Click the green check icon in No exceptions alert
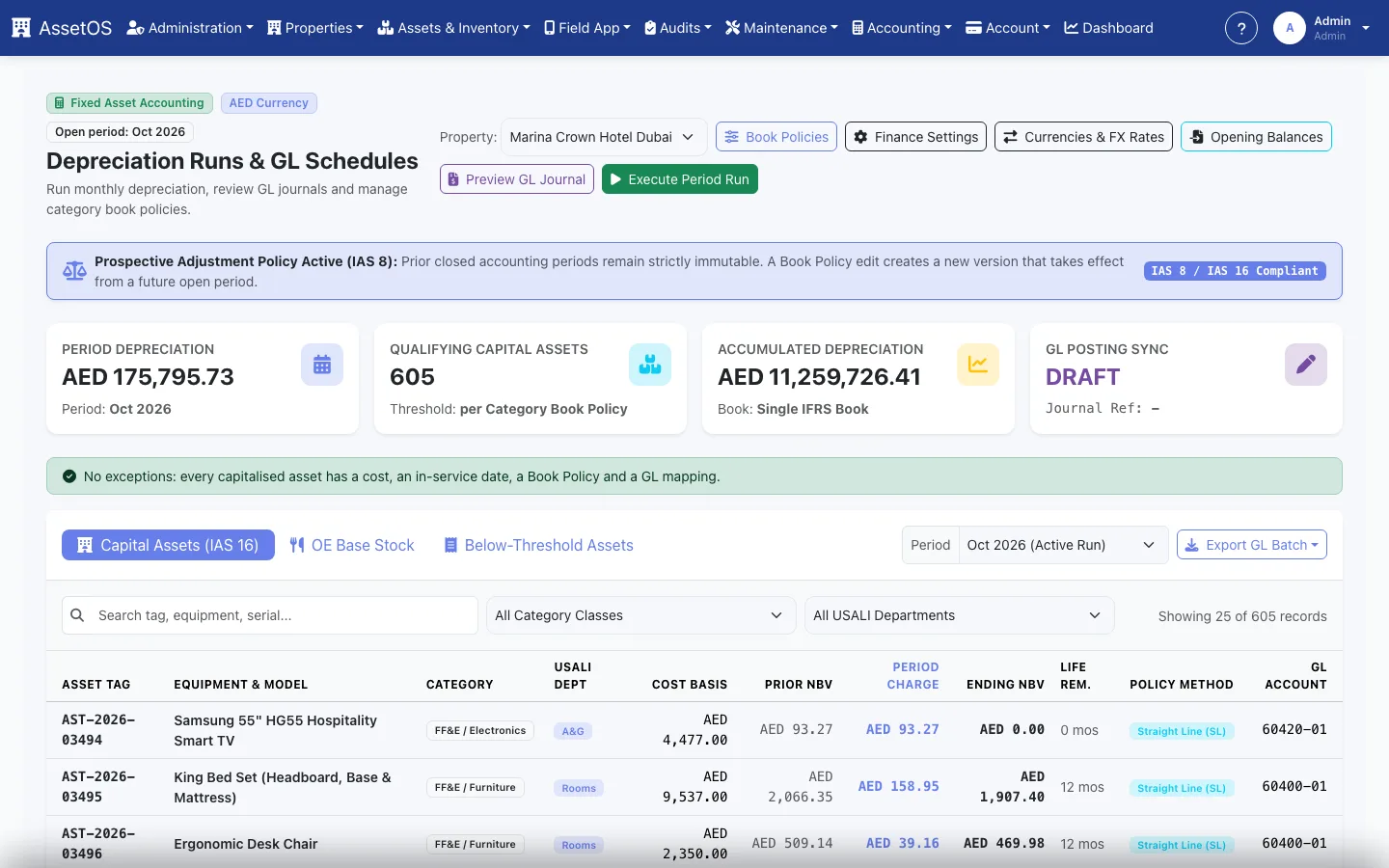Viewport: 1389px width, 868px height. tap(69, 476)
